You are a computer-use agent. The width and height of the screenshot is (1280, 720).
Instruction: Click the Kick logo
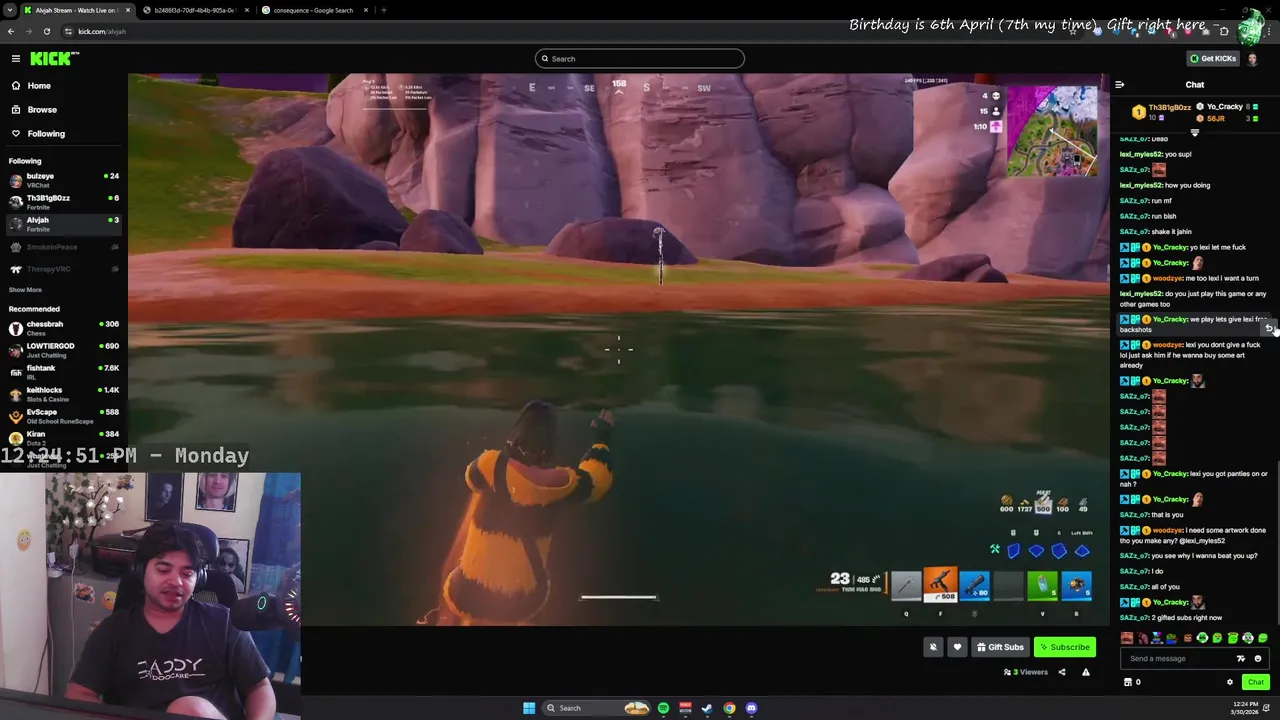[54, 59]
